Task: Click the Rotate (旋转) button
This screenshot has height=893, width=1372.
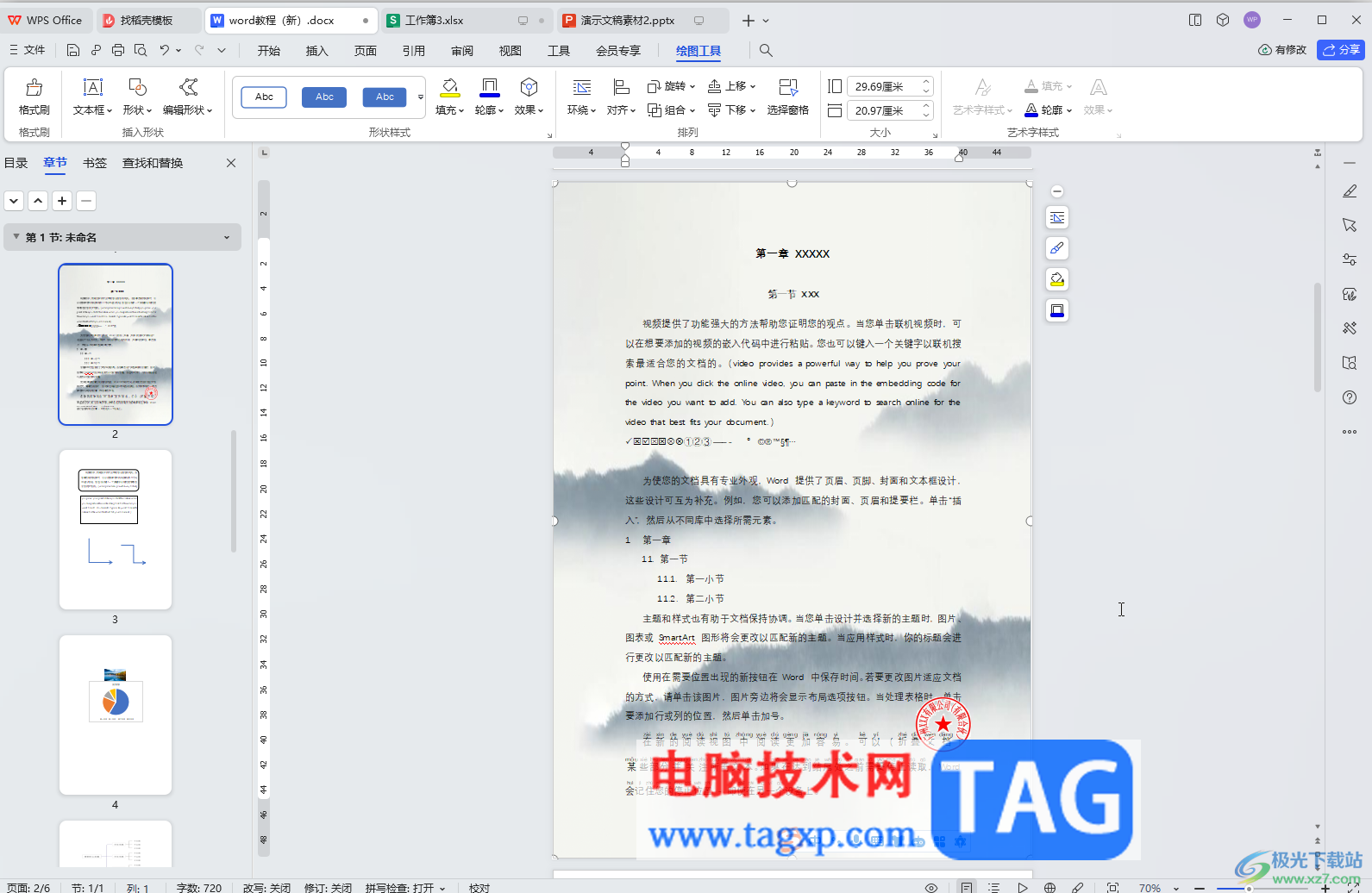Action: pos(671,86)
